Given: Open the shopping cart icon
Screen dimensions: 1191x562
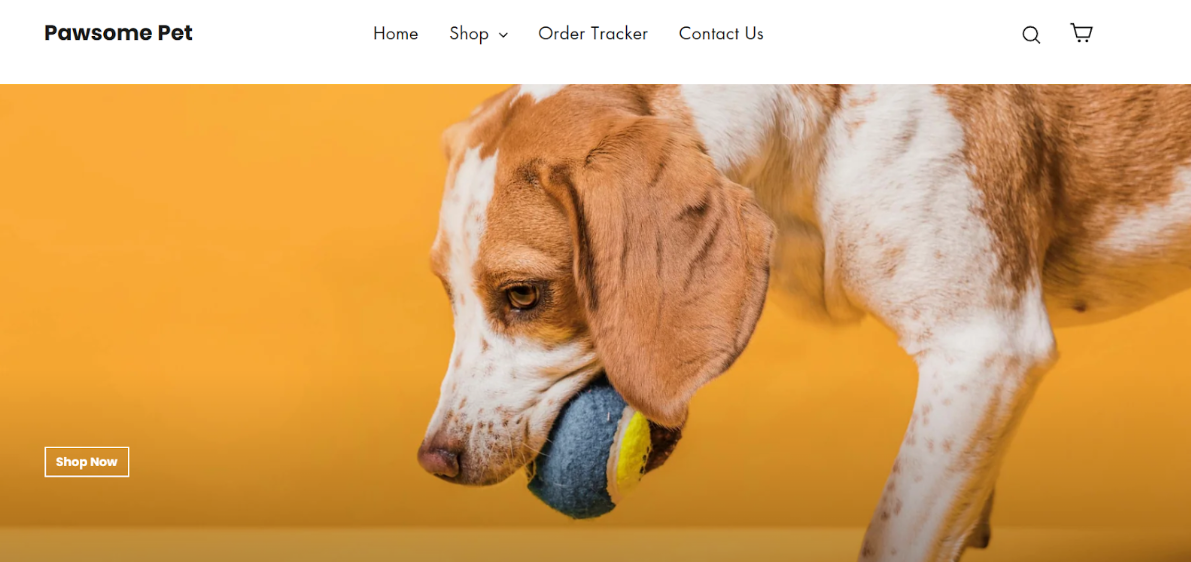Looking at the screenshot, I should point(1081,33).
